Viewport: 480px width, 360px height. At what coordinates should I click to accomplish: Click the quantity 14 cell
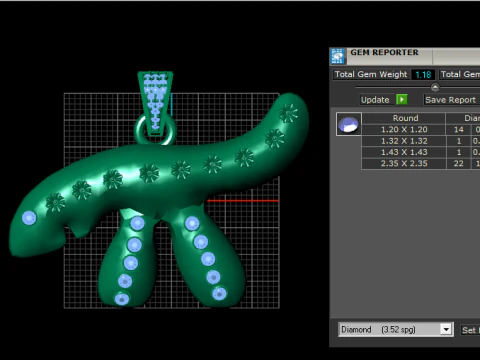[459, 130]
